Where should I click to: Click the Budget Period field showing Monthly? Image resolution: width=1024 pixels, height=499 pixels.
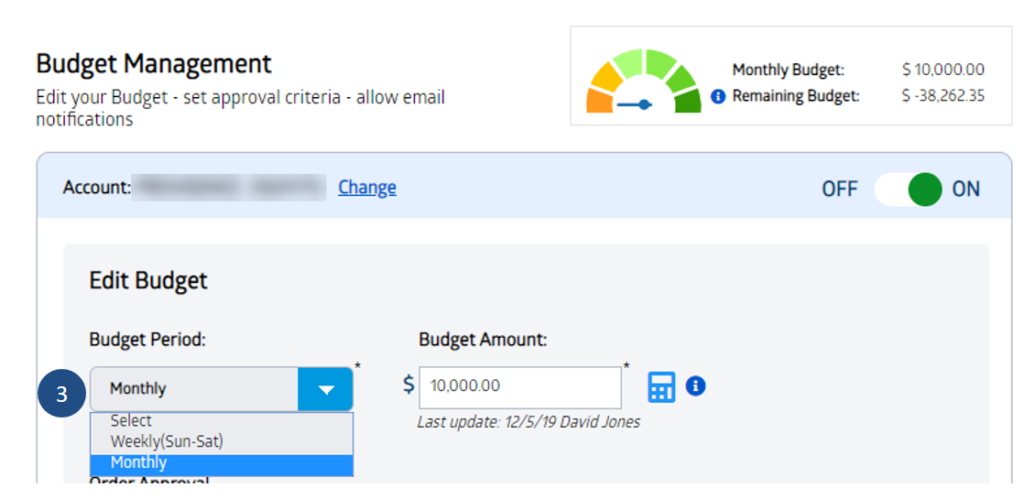click(x=221, y=389)
